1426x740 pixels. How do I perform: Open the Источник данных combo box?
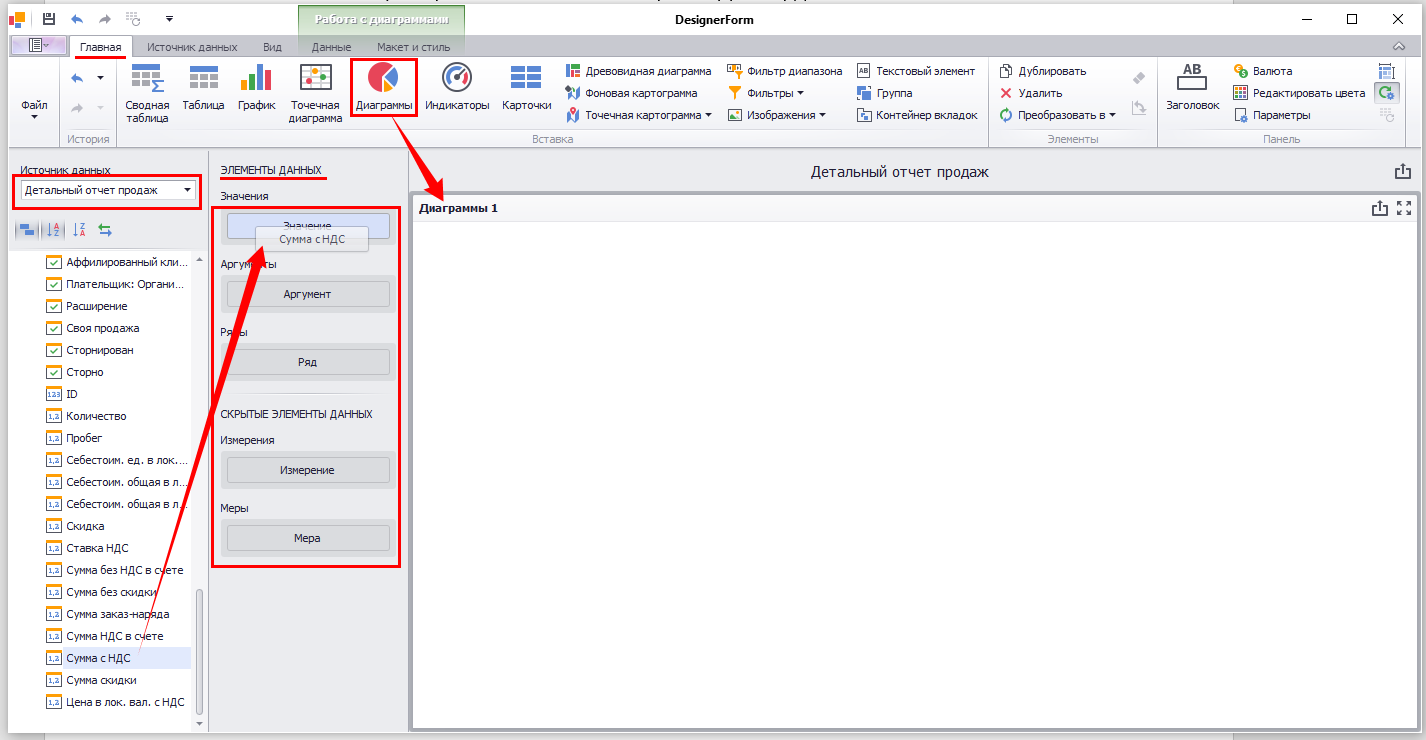pos(109,190)
